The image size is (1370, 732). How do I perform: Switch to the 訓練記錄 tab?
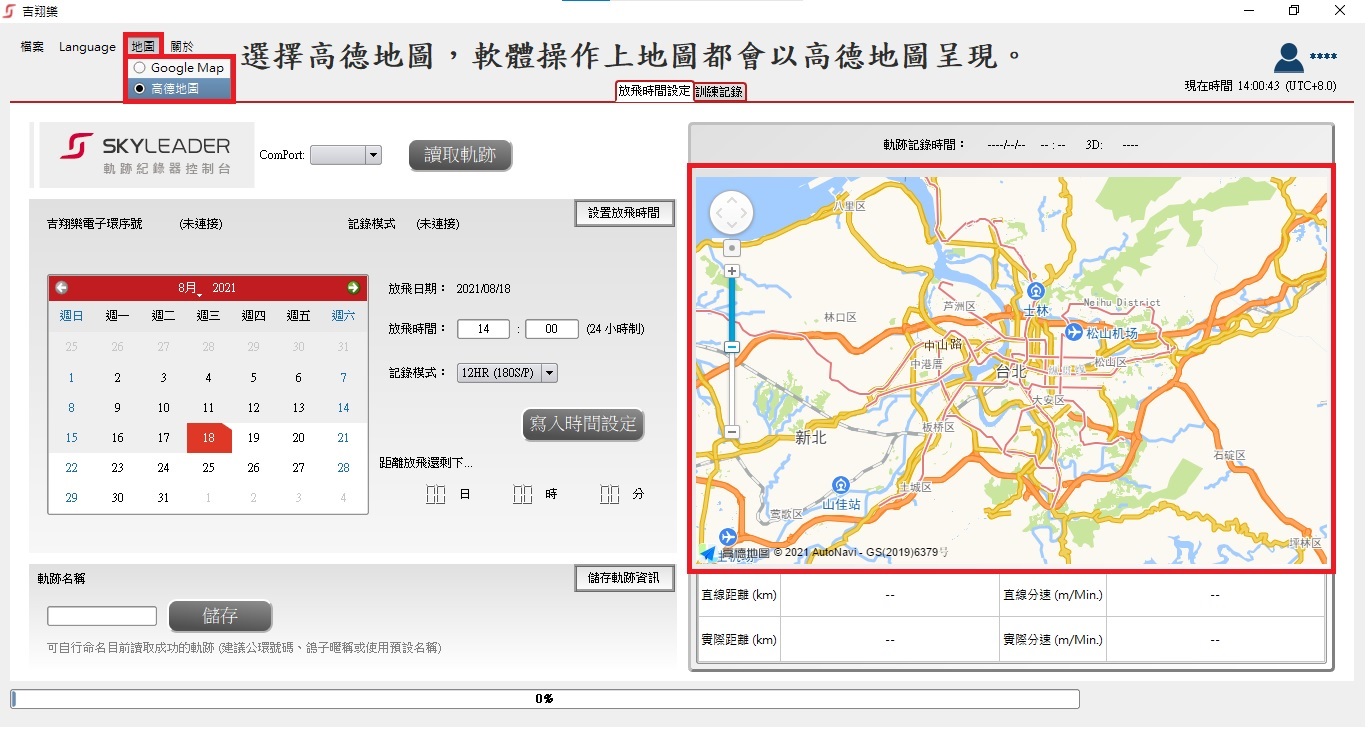click(x=719, y=91)
